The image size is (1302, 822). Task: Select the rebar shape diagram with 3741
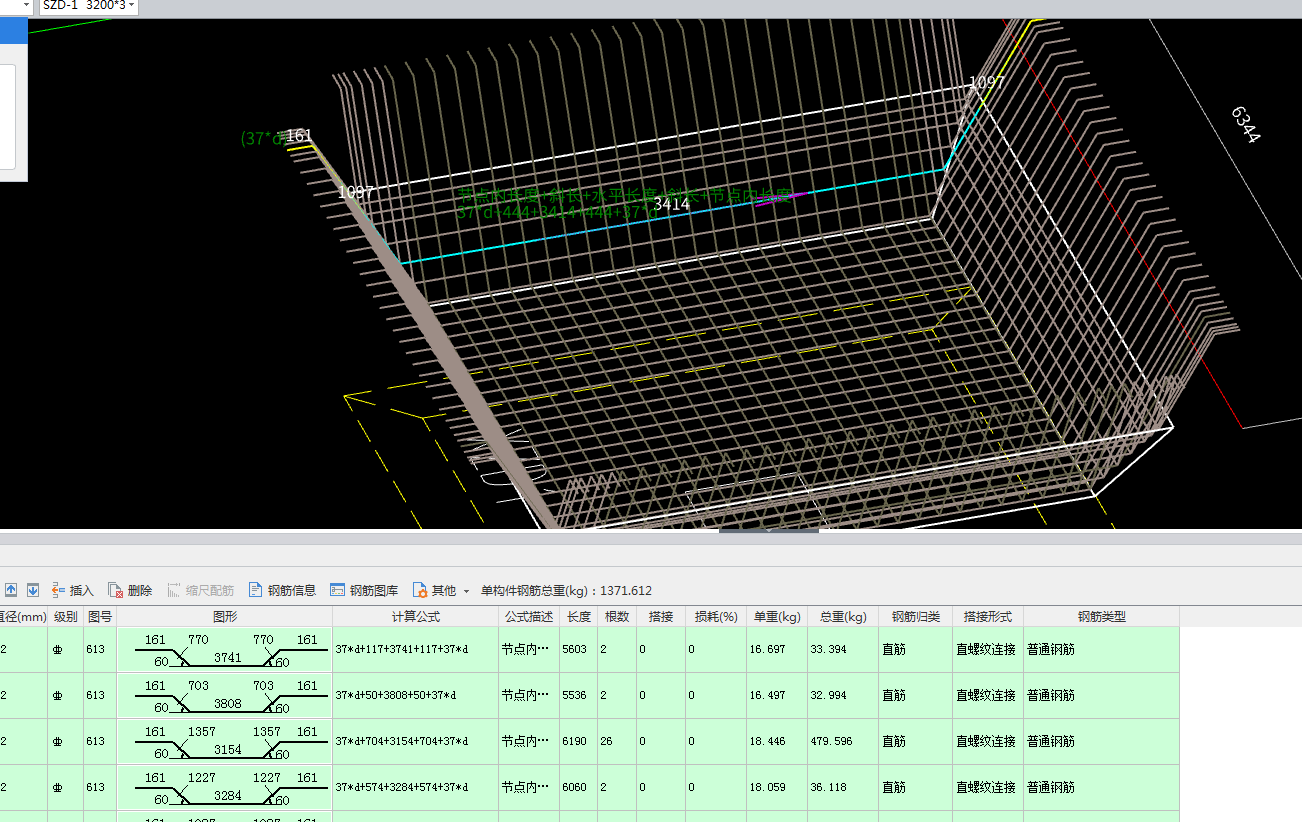click(x=225, y=650)
